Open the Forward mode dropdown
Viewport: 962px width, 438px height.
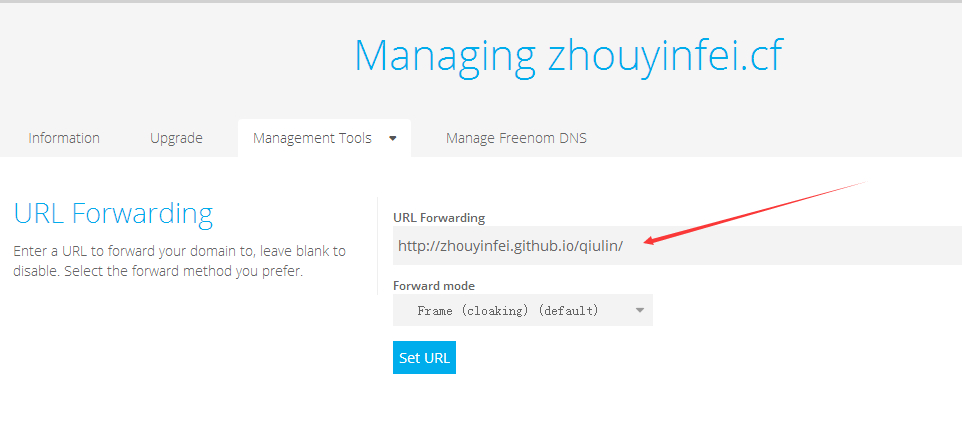coord(522,310)
